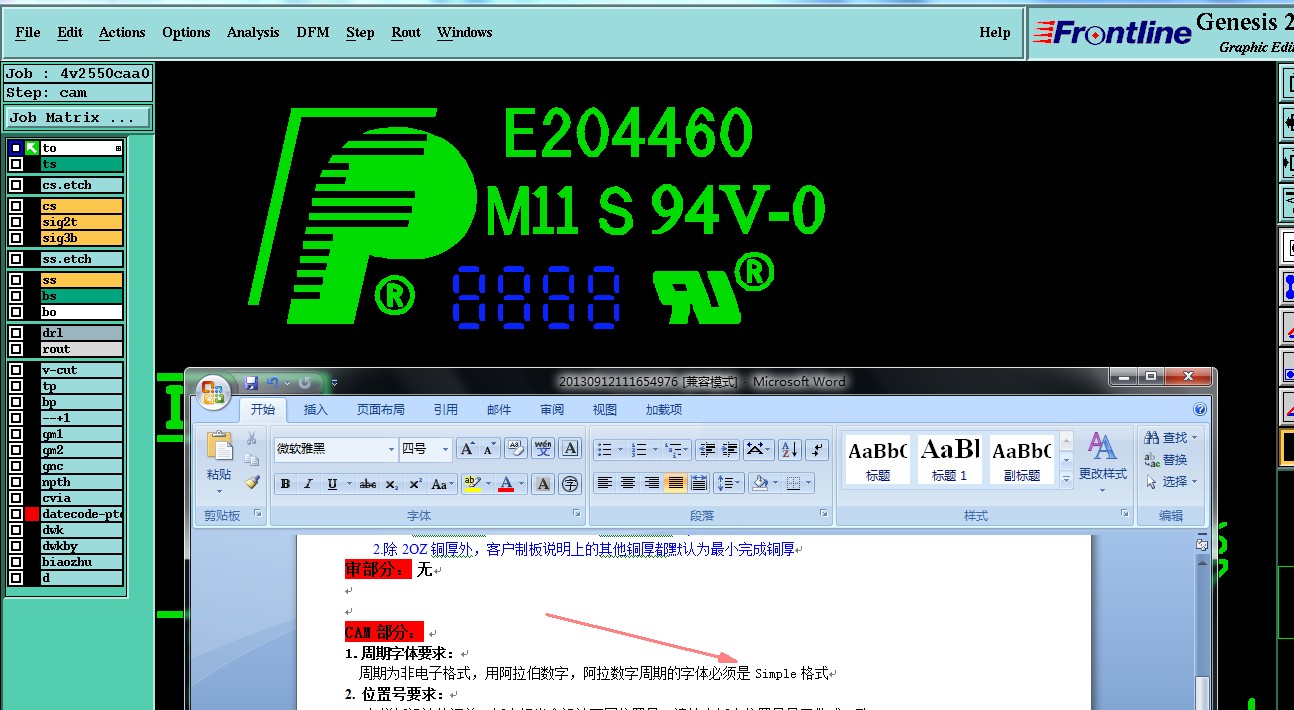Click the 查找 (Find) button

click(x=1170, y=437)
